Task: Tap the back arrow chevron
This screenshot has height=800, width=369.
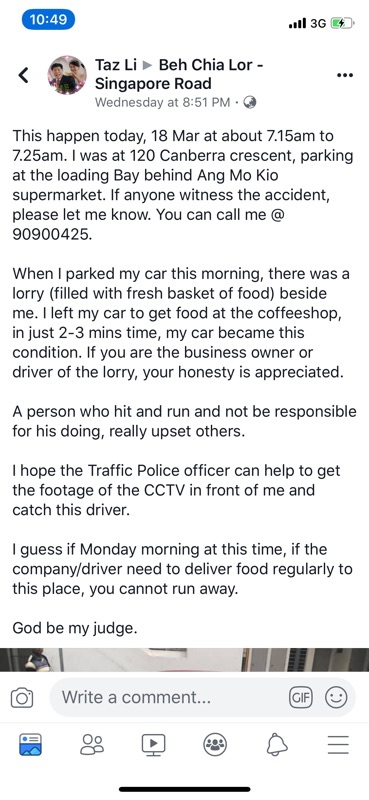Action: point(23,75)
